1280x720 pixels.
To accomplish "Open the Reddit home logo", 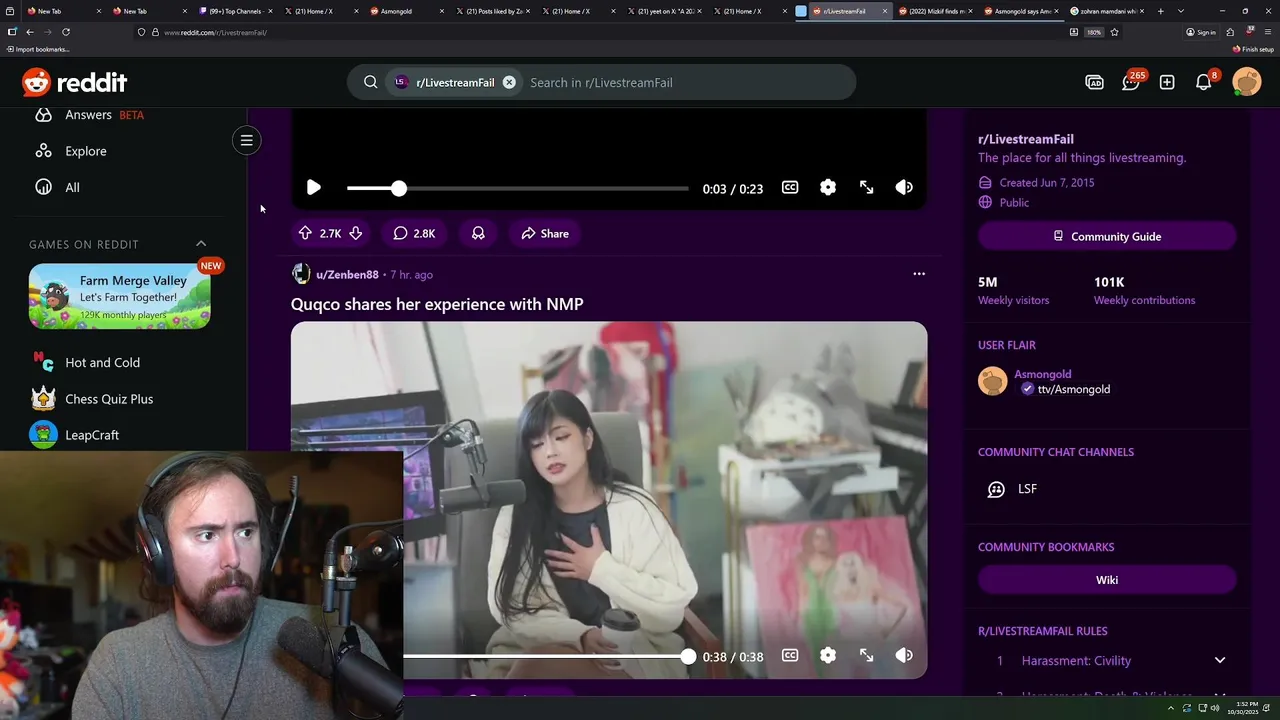I will pos(75,82).
